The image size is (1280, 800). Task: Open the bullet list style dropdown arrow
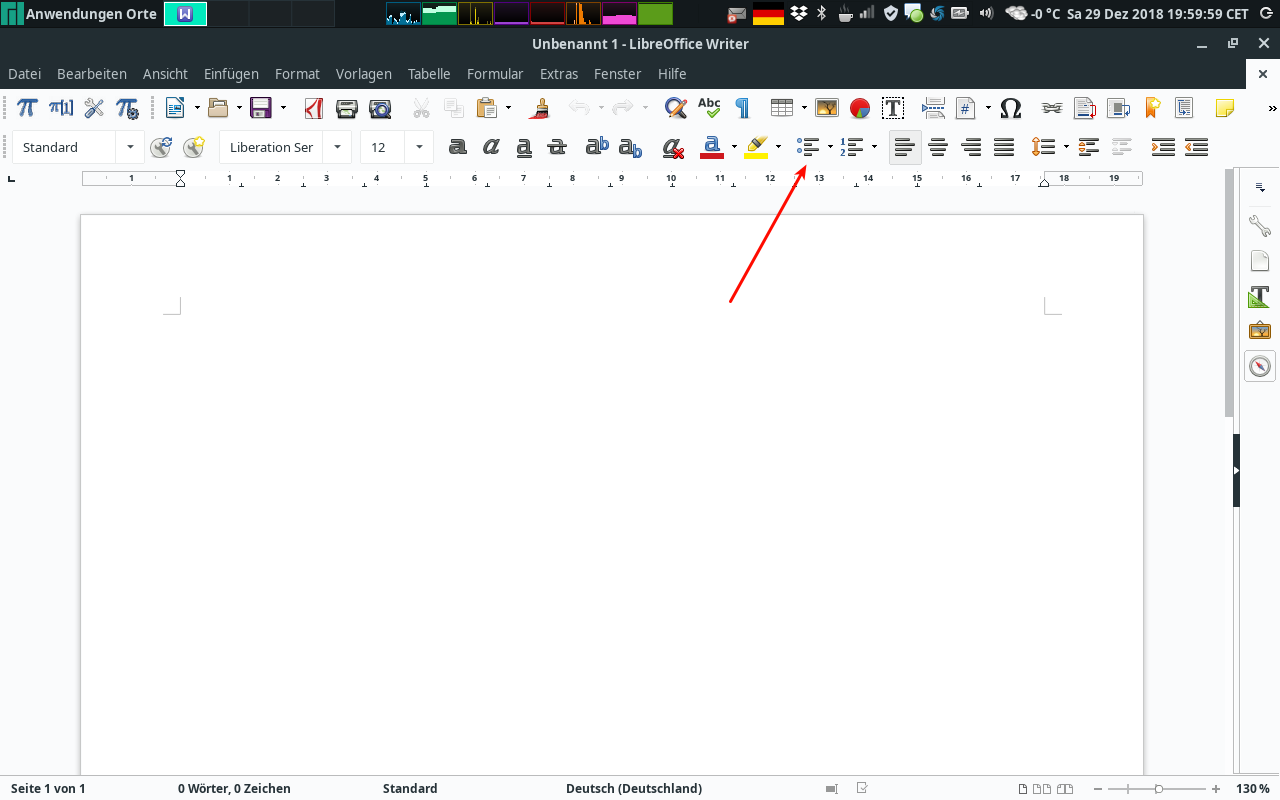pos(830,147)
